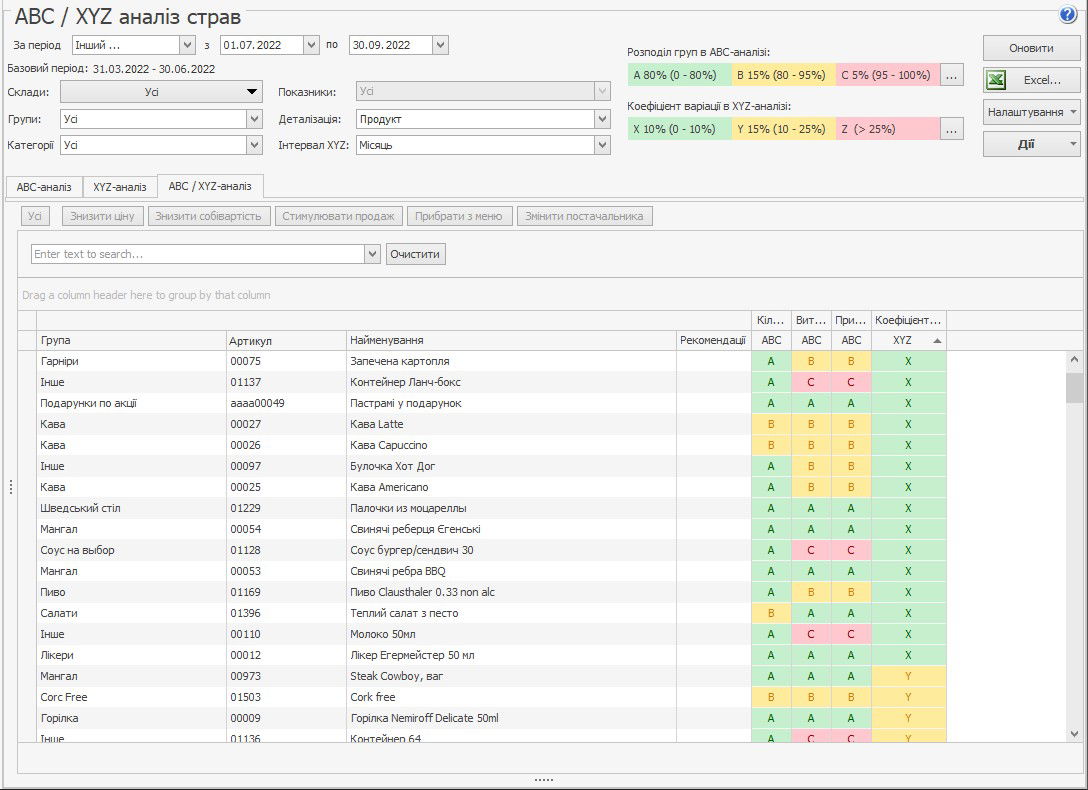Click the Прибрати з меню button
Image resolution: width=1088 pixels, height=790 pixels.
coord(459,216)
